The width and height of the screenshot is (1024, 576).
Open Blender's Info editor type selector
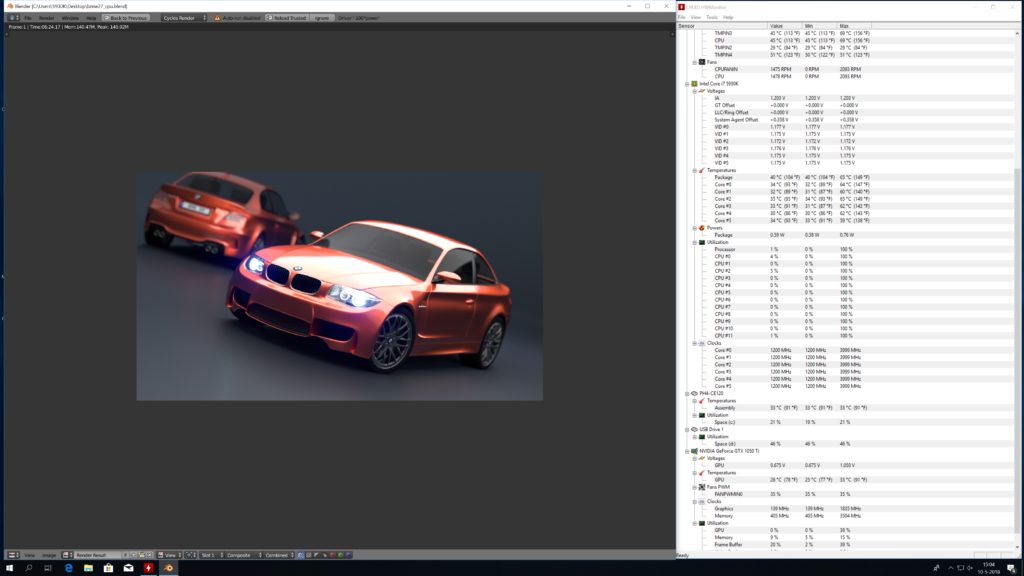[14, 18]
